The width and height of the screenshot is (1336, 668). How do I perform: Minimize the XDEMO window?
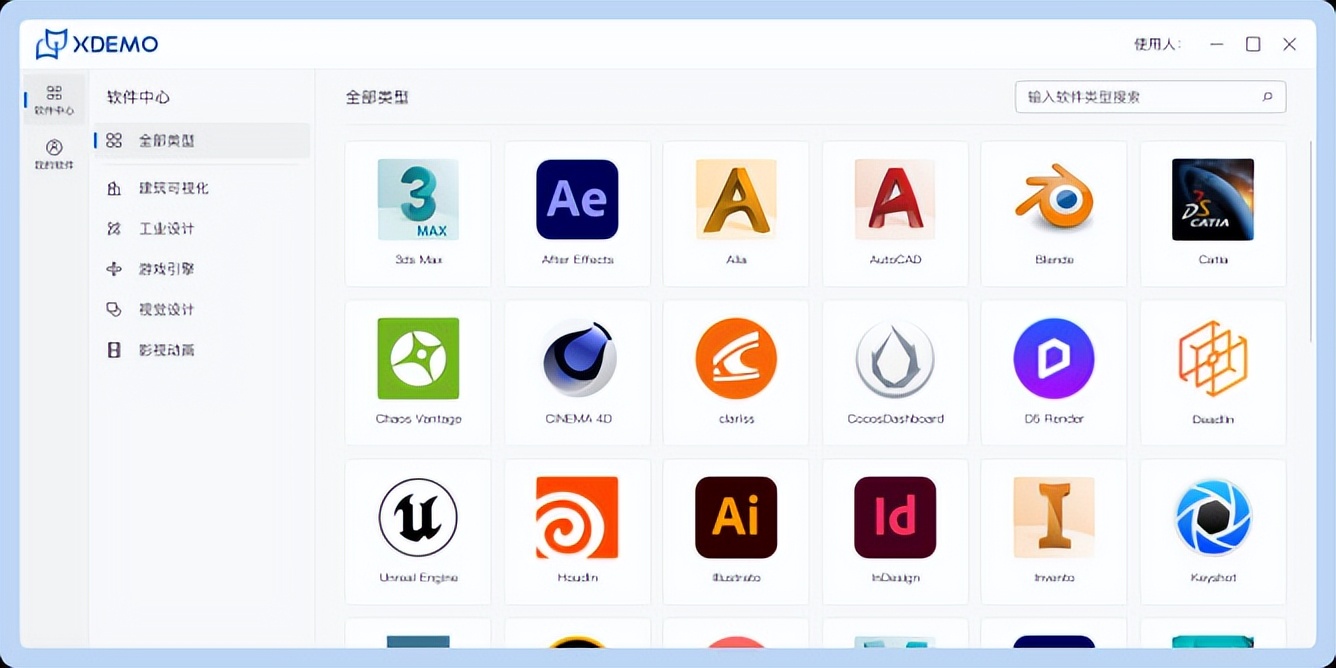[1216, 44]
